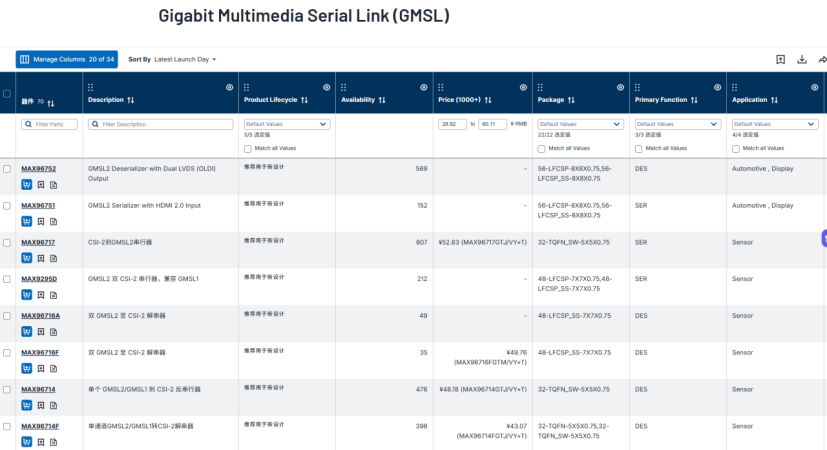Click maximum price field 60.11
This screenshot has width=827, height=450.
click(492, 124)
